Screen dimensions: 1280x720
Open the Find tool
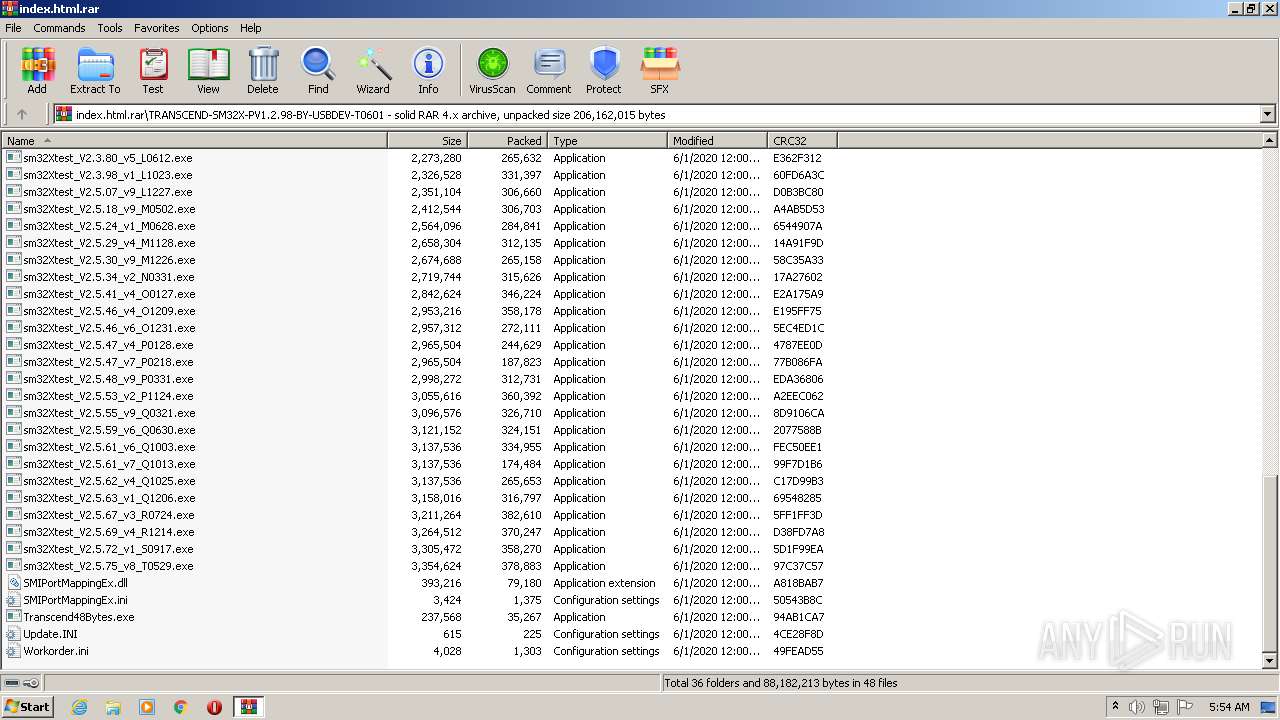coord(318,70)
